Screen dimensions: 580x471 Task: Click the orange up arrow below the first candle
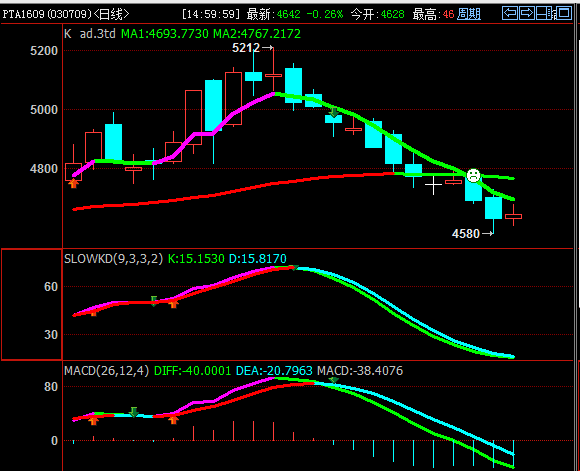(73, 184)
